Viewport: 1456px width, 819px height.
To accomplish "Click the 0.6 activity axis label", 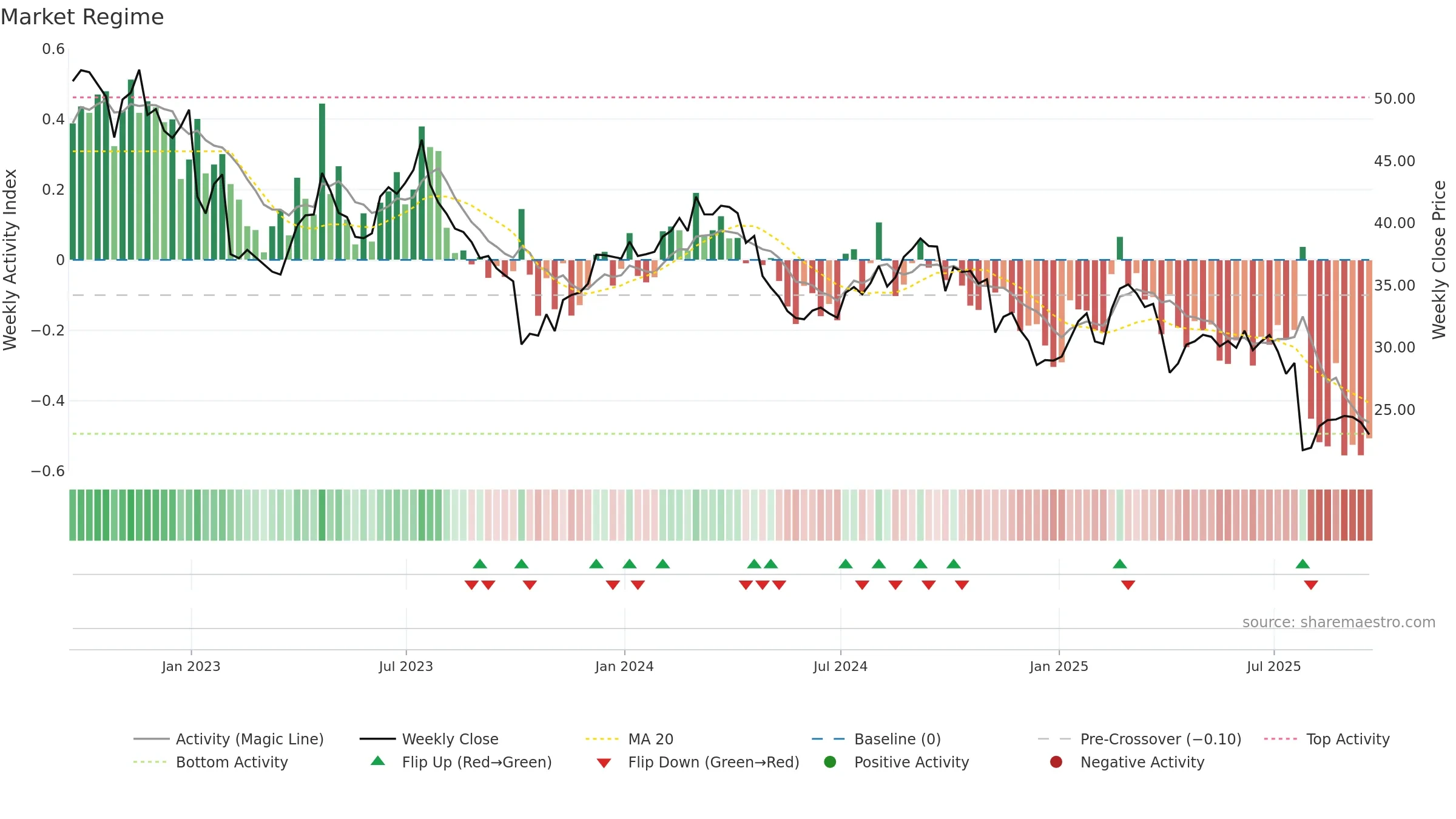I will tap(53, 49).
